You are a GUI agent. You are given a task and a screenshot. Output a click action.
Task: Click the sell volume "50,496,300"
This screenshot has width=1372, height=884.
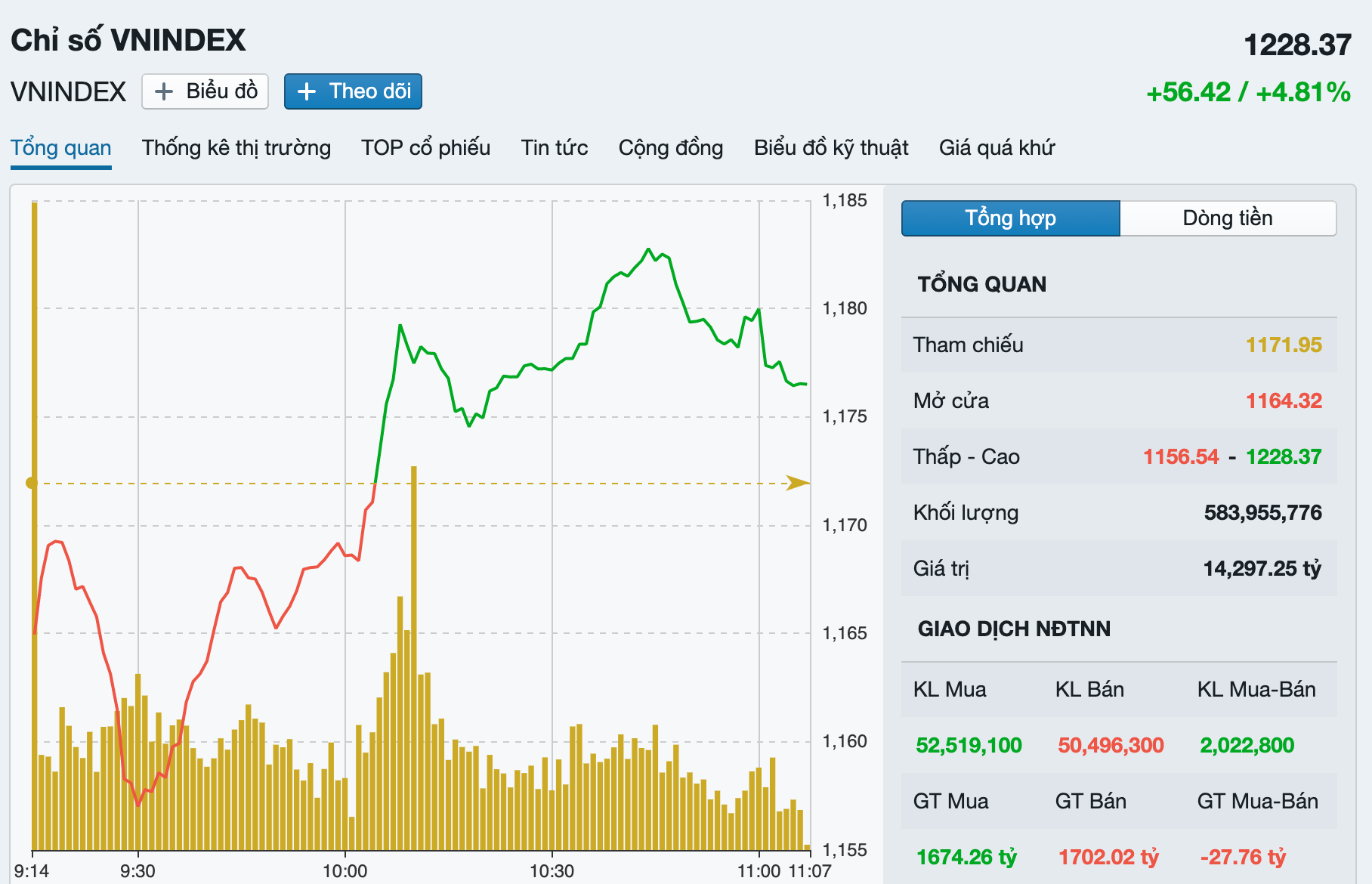1111,746
